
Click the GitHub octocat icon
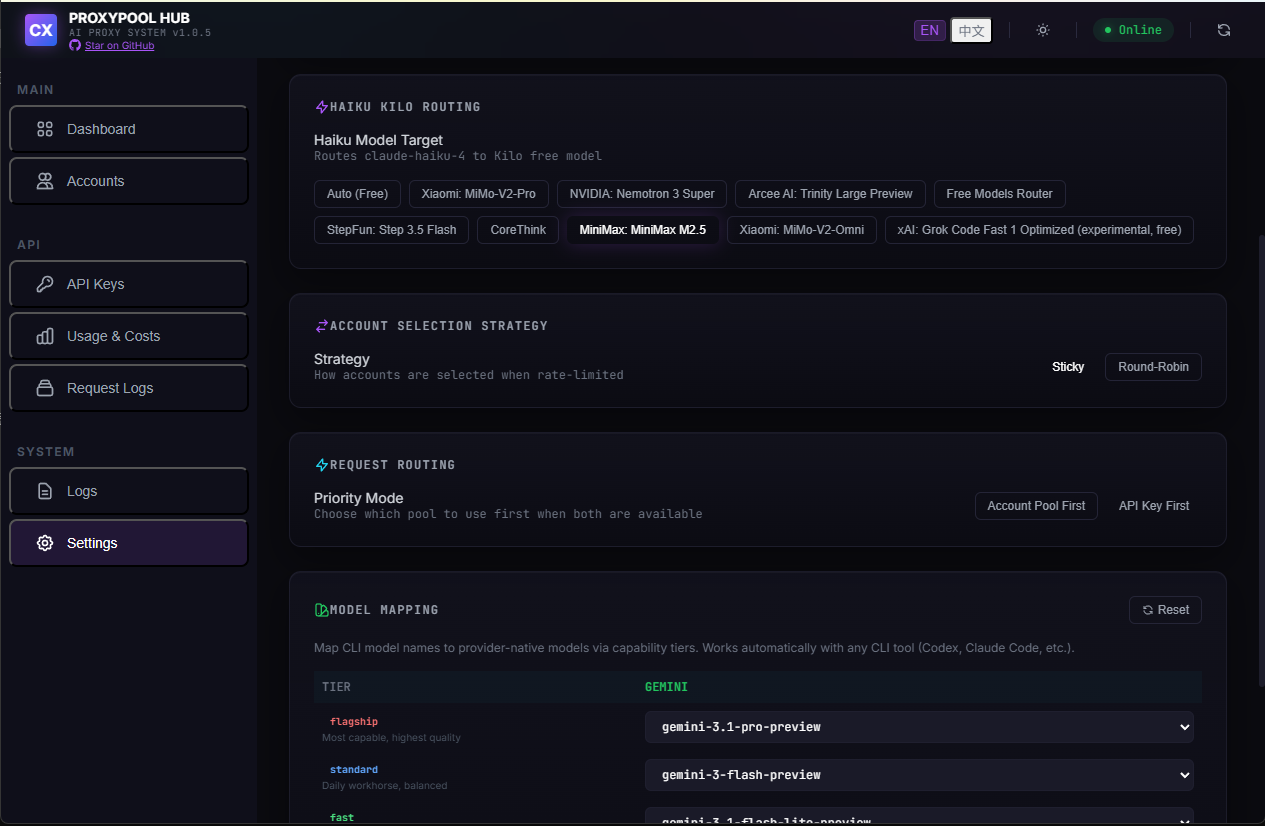[x=75, y=46]
